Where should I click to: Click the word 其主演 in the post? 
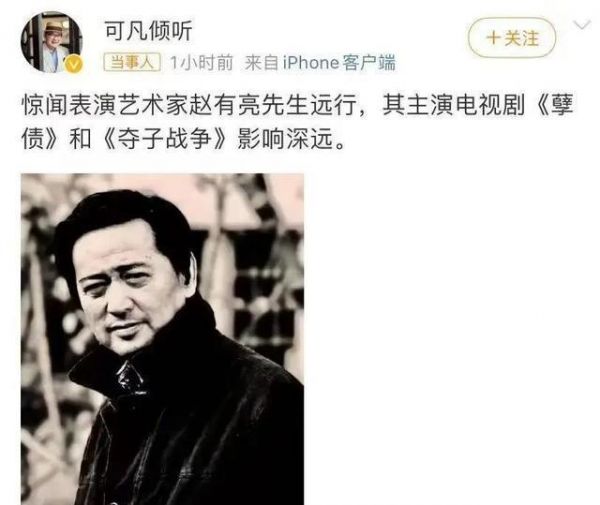pyautogui.click(x=417, y=105)
